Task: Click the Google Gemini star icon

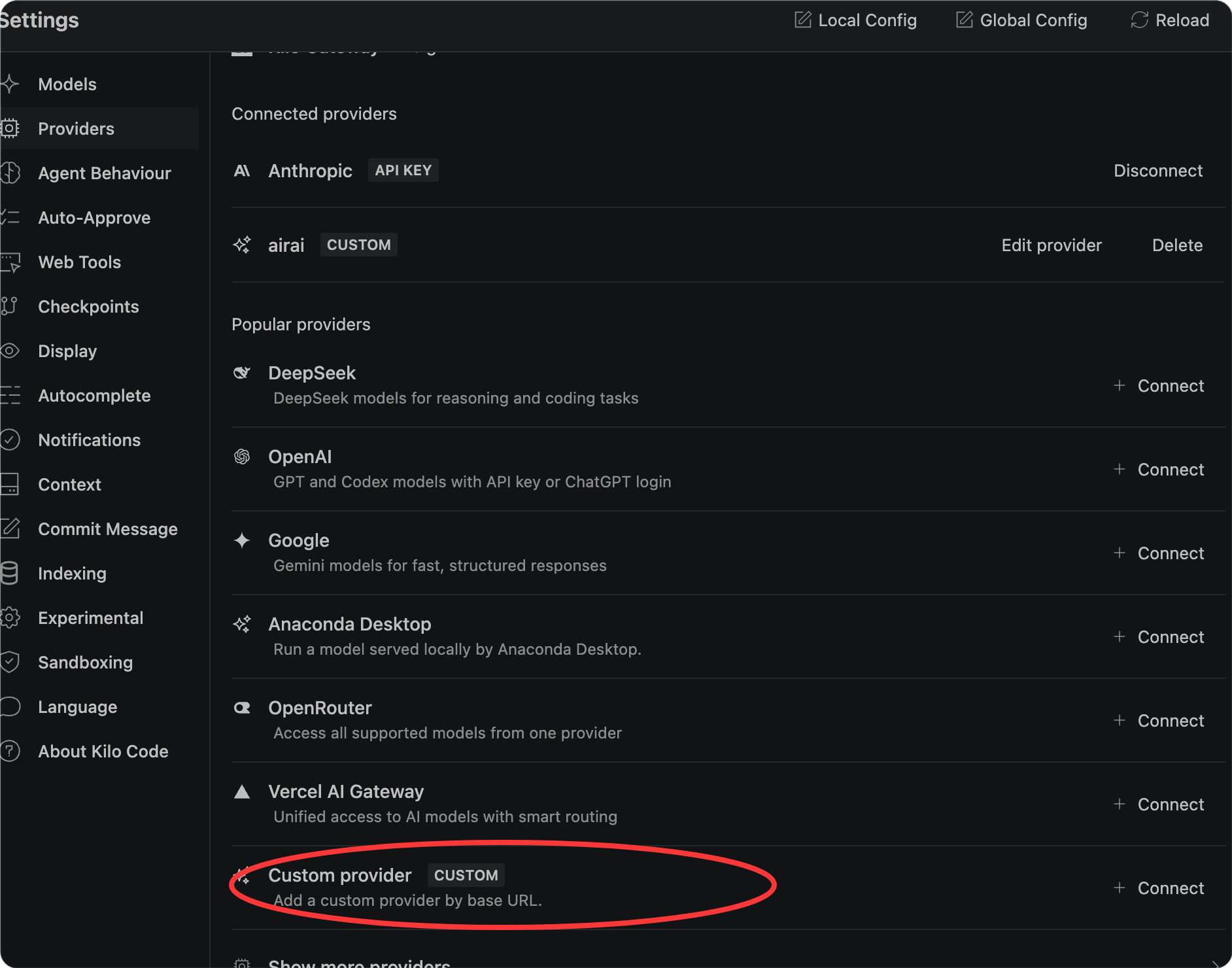Action: tap(242, 540)
